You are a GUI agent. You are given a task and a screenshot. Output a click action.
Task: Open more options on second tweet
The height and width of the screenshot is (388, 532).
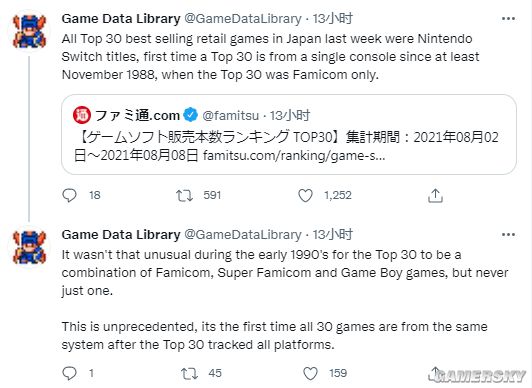click(x=508, y=235)
